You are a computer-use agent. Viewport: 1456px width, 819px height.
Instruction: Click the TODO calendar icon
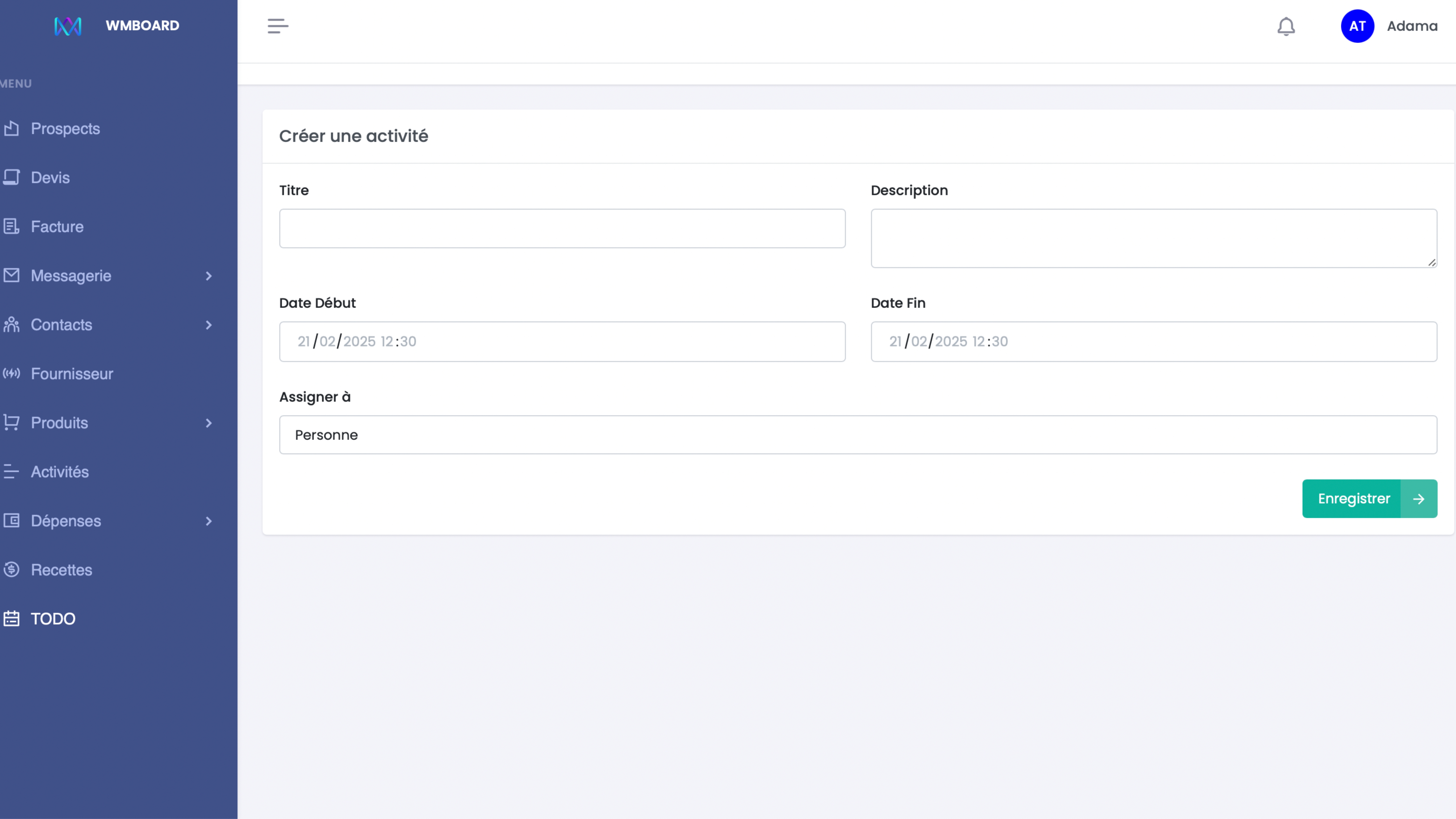pyautogui.click(x=11, y=618)
